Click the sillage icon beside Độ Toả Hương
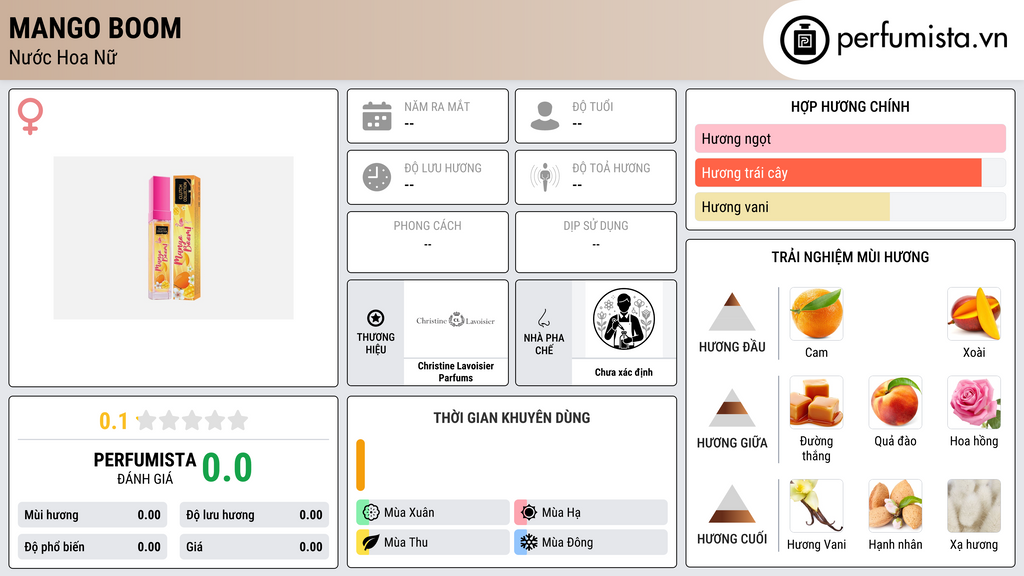Screen dimensions: 1024x576 545,177
